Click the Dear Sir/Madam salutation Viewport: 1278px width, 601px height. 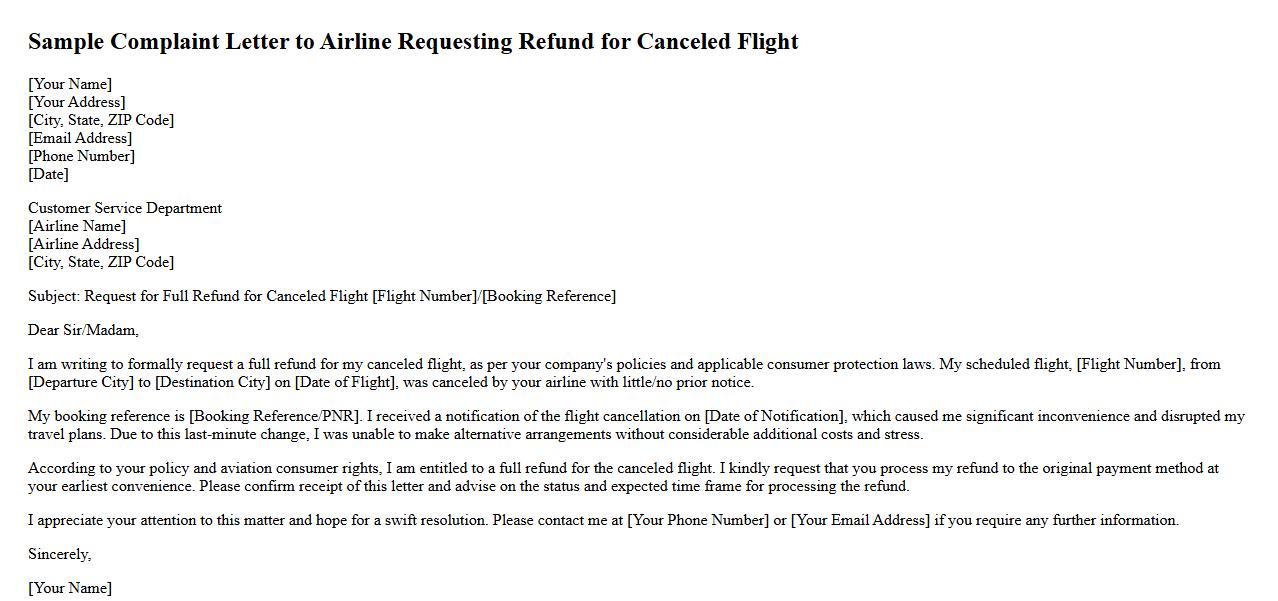pos(83,330)
